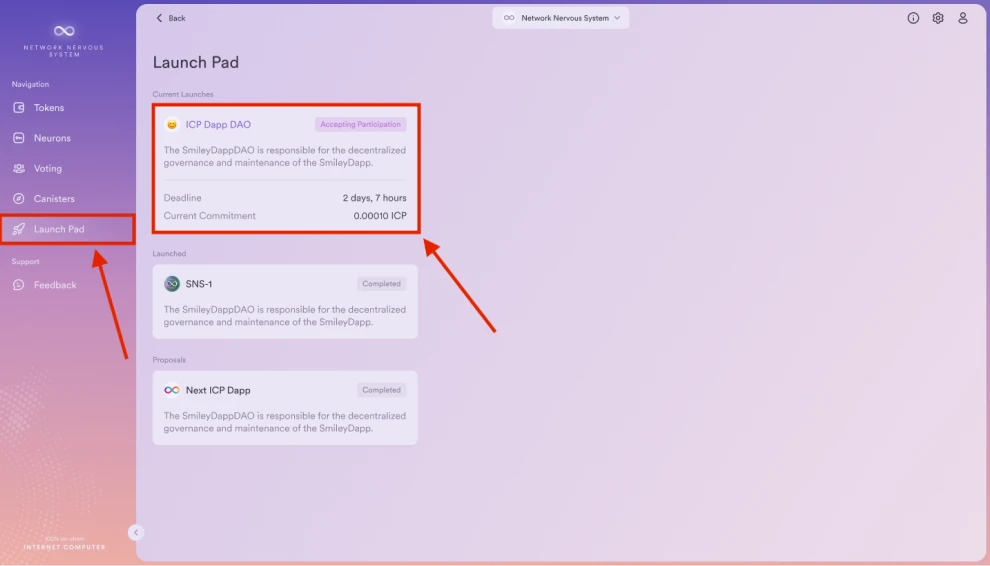990x566 pixels.
Task: Click the Launch Pad rocket icon
Action: point(19,229)
